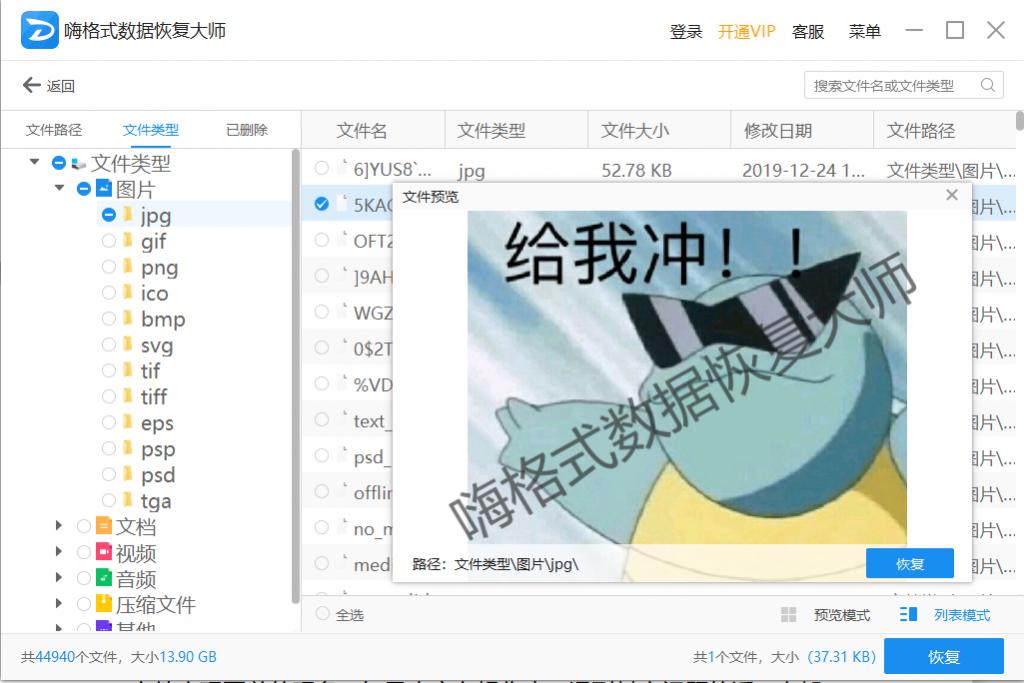Click the 开通VIP link
This screenshot has height=683, width=1024.
point(746,31)
